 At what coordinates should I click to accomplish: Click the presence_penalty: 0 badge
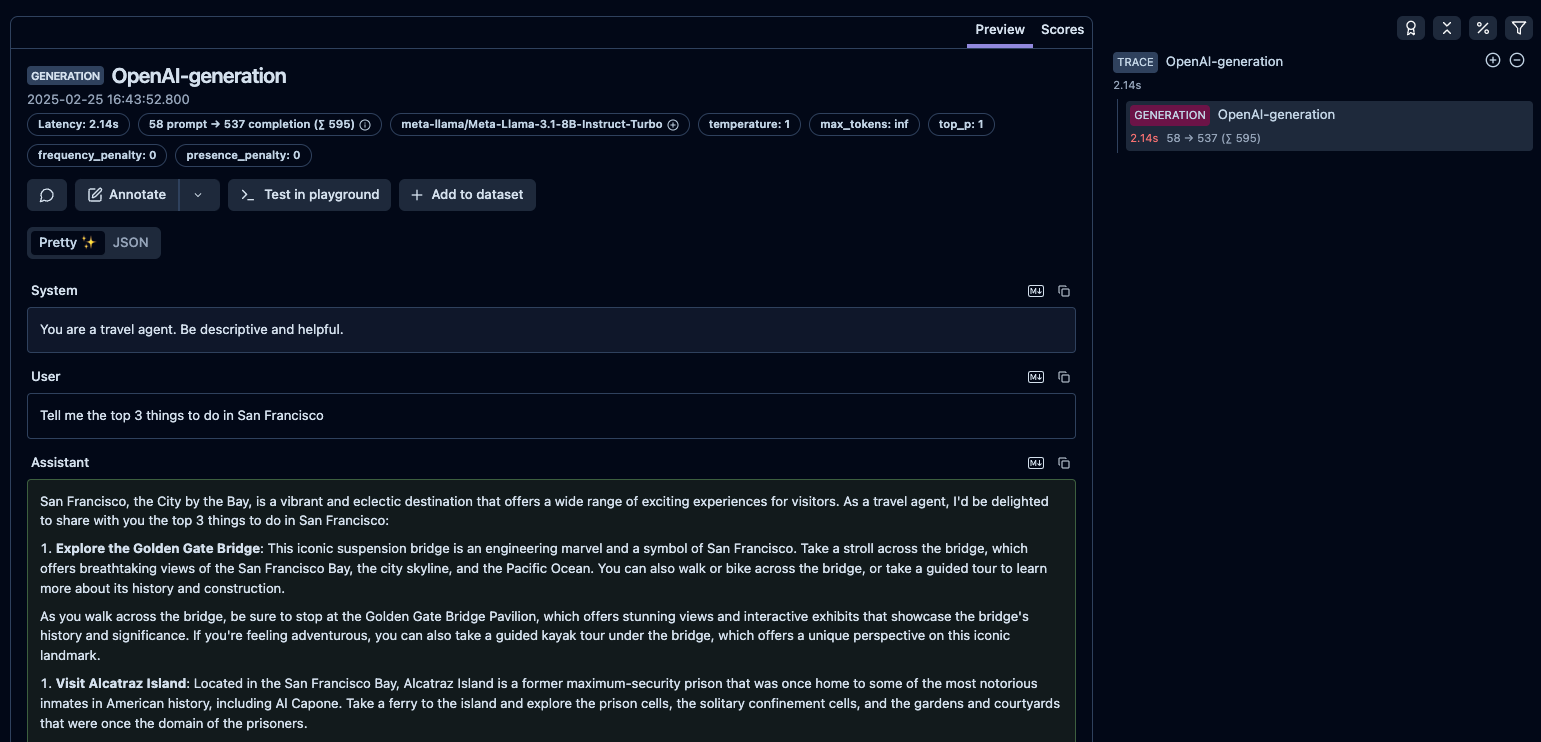pos(243,156)
